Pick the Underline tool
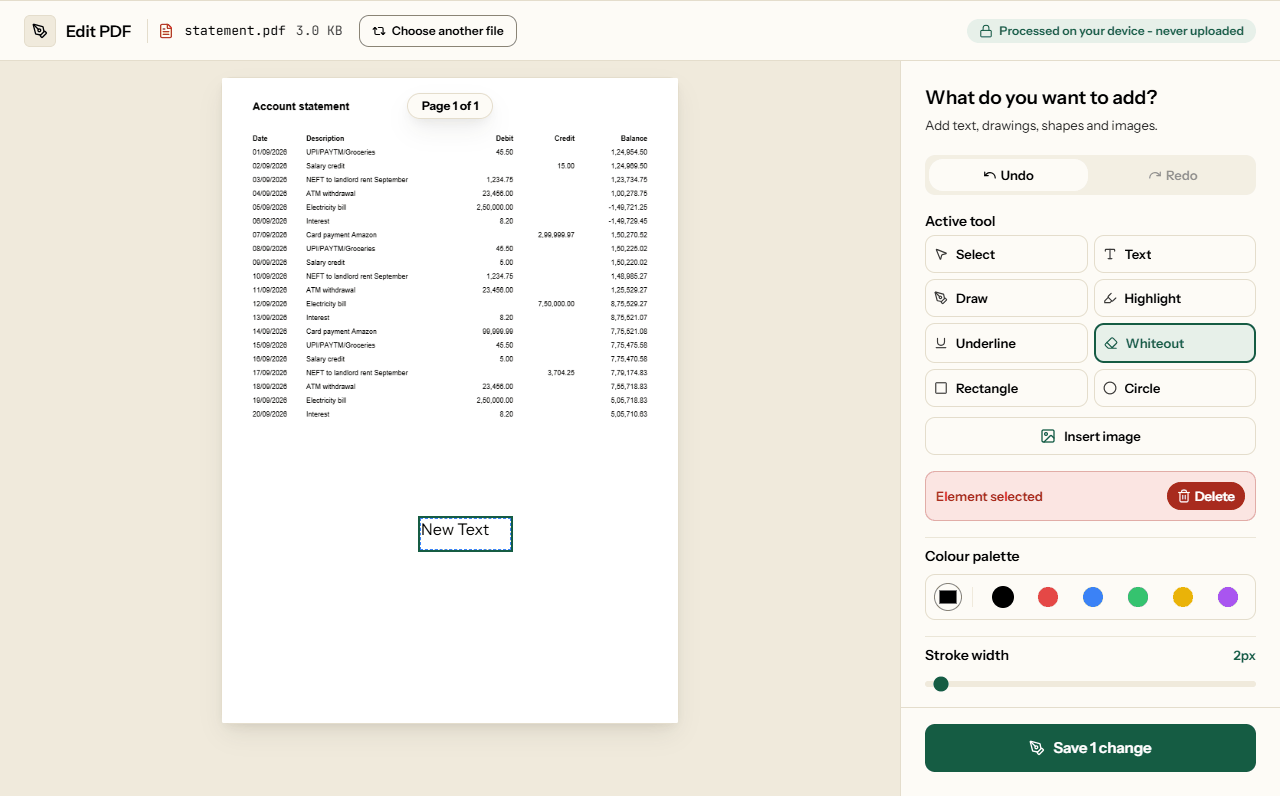1280x796 pixels. (1006, 343)
